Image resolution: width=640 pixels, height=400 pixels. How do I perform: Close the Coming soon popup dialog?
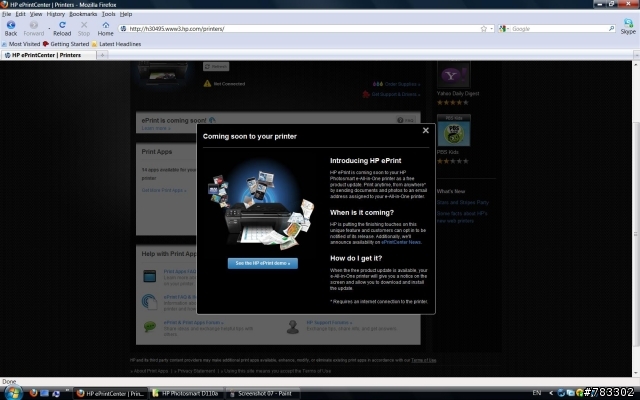[426, 130]
